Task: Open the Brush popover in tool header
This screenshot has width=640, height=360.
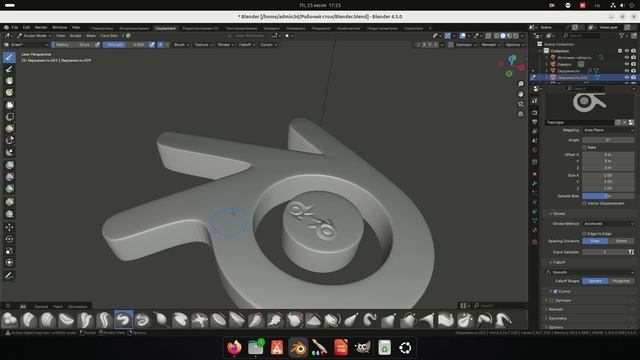Action: [x=181, y=44]
